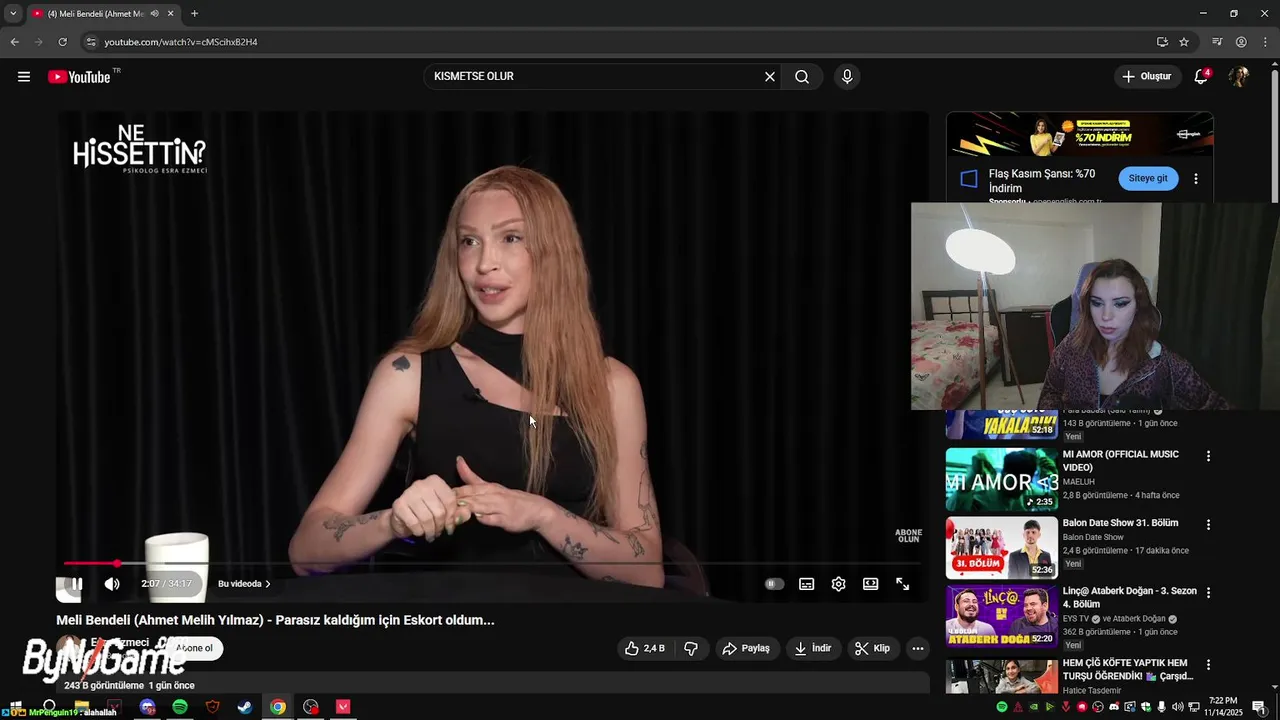Click the video title 'Meli Bendeli'

coord(275,620)
